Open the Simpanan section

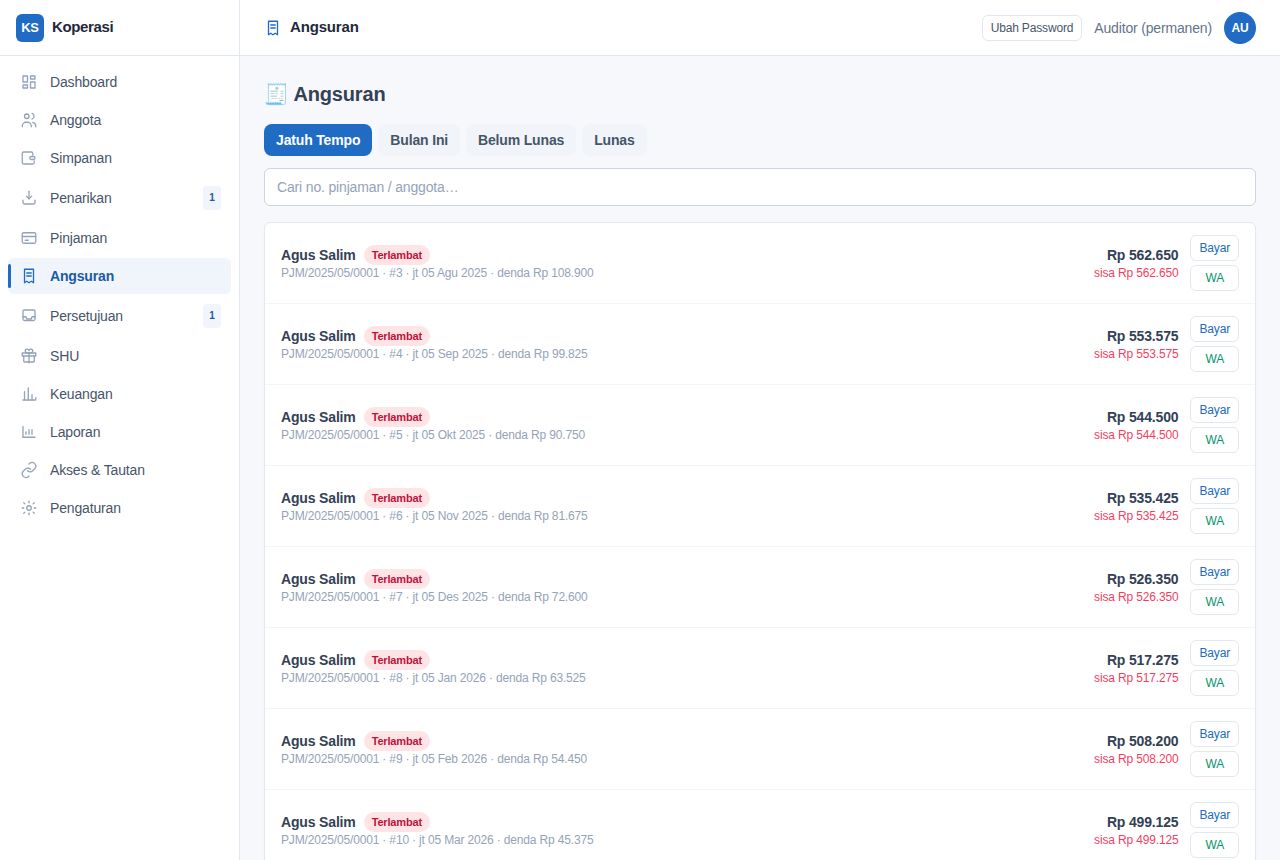(119, 158)
